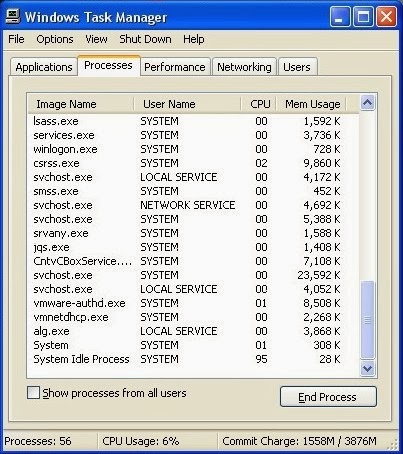Viewport: 403px width, 454px height.
Task: Sort processes by CPU column header
Action: (258, 104)
